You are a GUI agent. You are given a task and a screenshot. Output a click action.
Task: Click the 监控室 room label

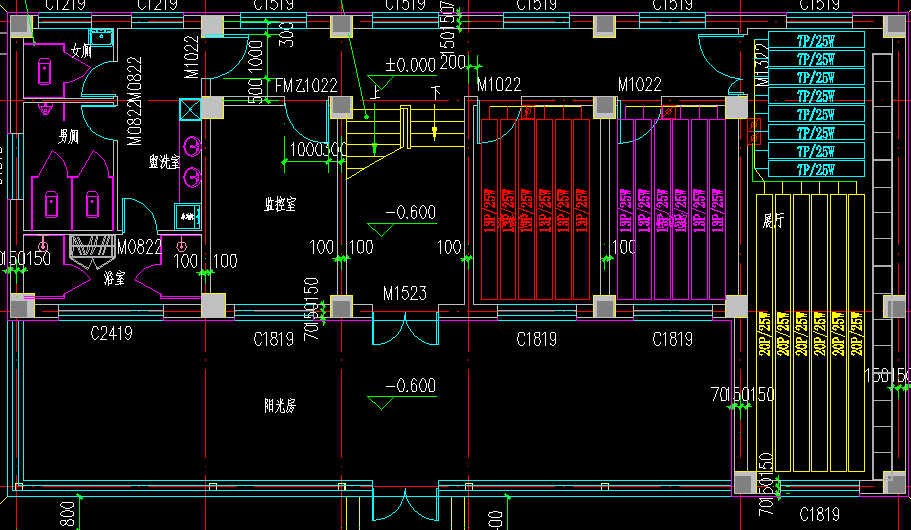(281, 204)
